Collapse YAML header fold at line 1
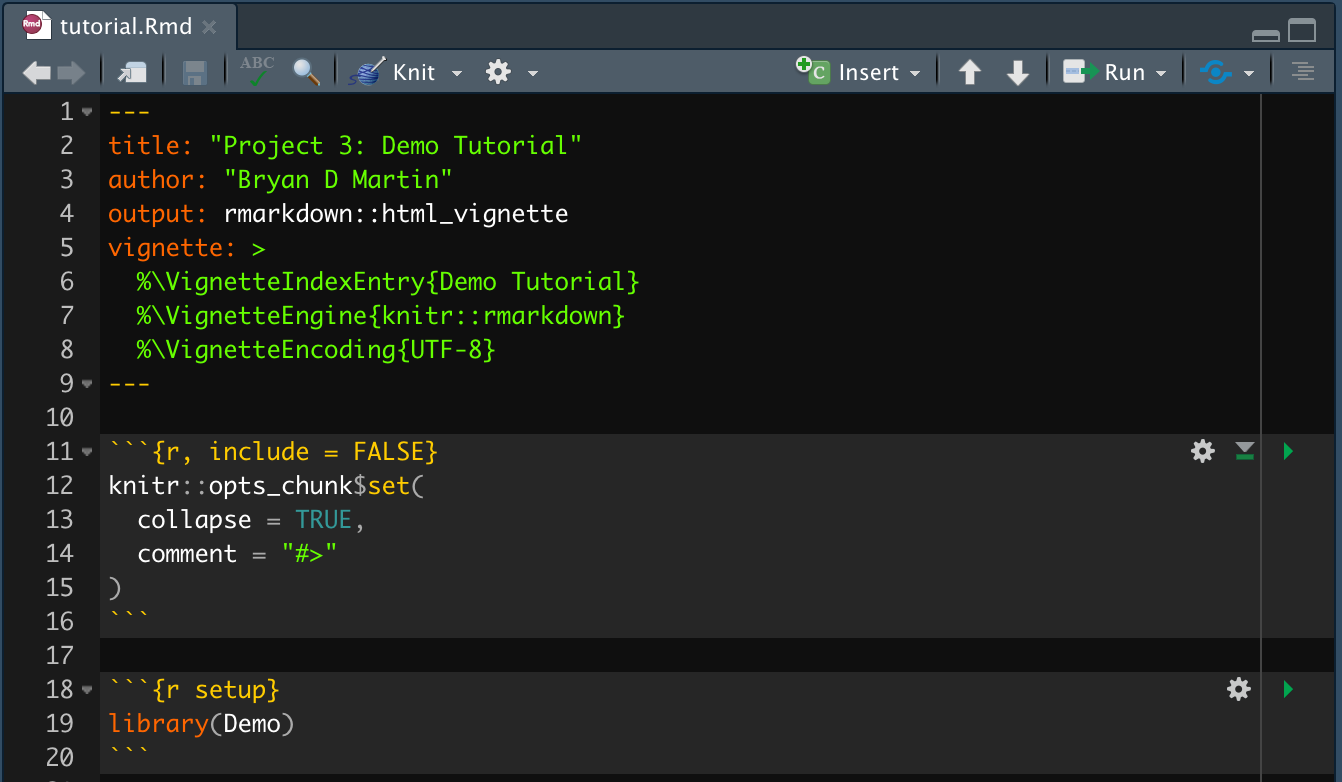Viewport: 1342px width, 782px height. pos(88,112)
